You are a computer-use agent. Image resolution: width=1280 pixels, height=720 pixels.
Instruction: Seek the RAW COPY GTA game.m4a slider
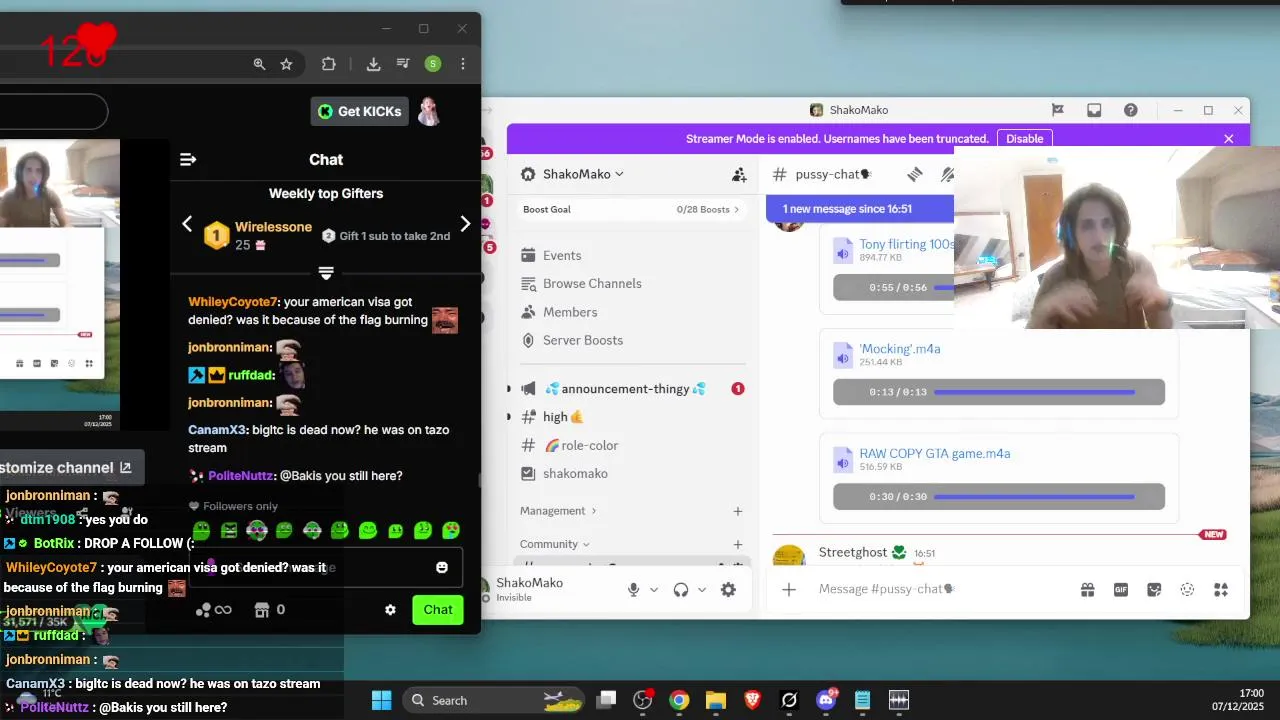pyautogui.click(x=1034, y=496)
